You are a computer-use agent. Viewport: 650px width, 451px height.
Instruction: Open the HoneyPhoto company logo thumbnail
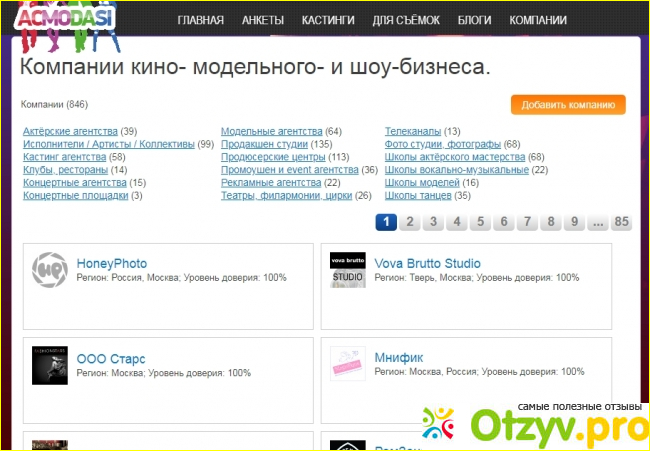click(x=49, y=270)
